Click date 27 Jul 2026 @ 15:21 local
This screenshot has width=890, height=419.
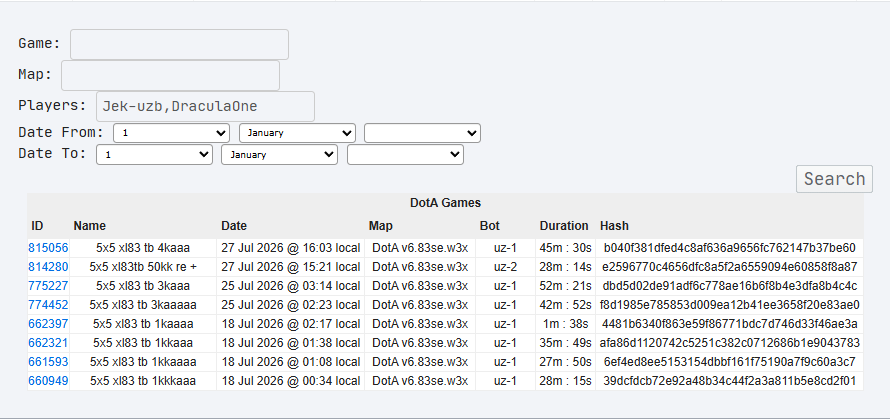pyautogui.click(x=291, y=267)
